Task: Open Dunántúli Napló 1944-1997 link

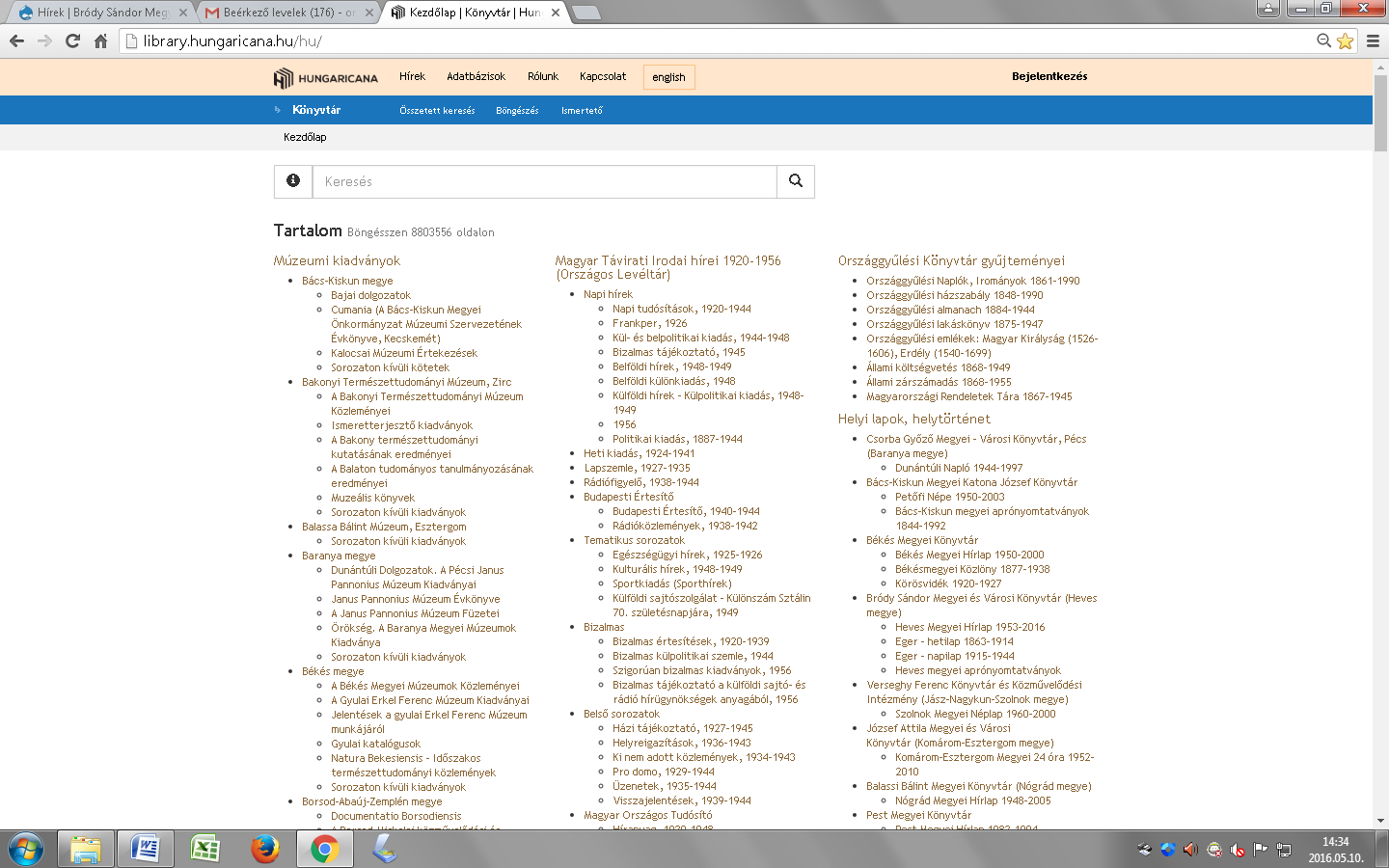Action: (959, 468)
